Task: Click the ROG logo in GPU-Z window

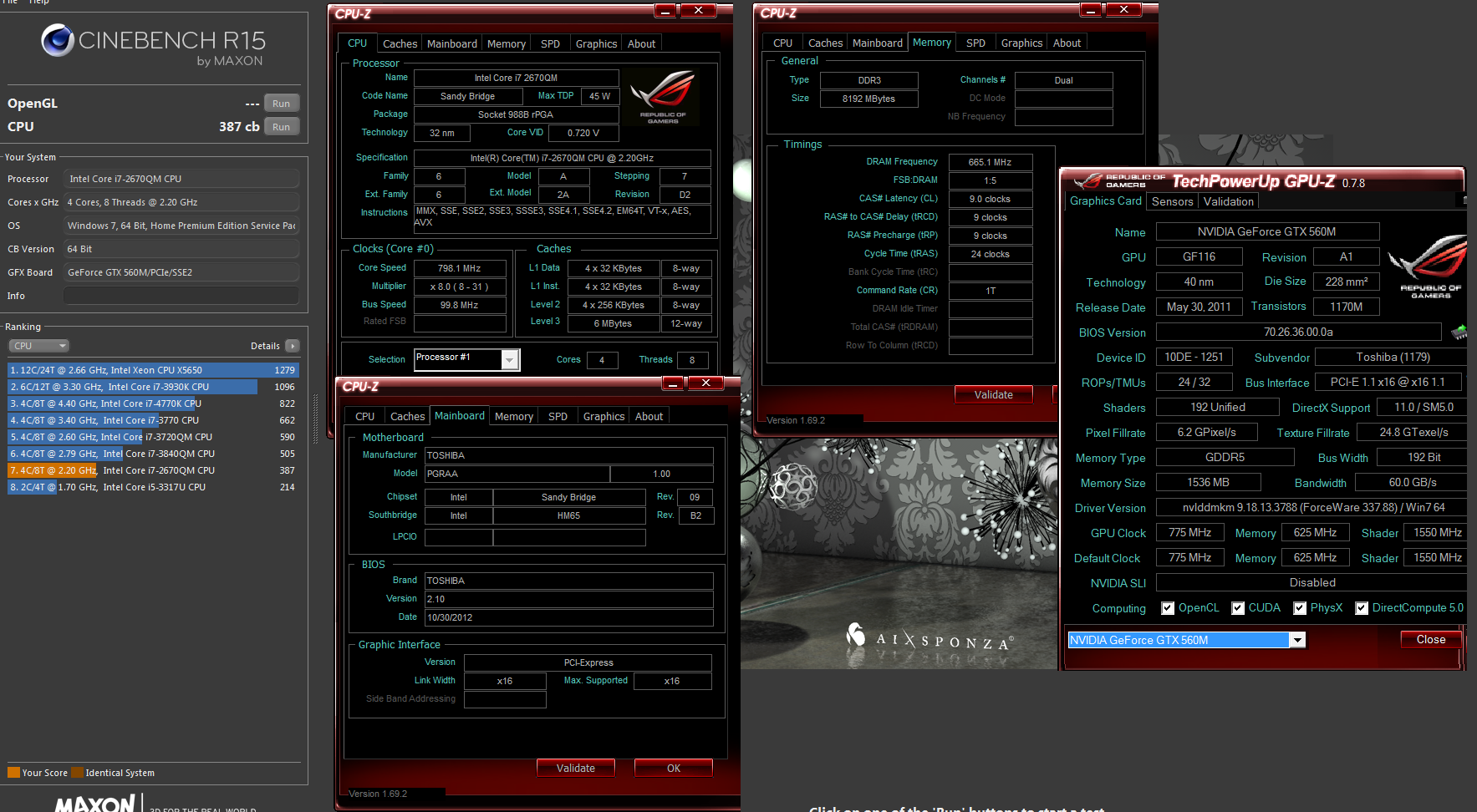Action: (x=1428, y=267)
